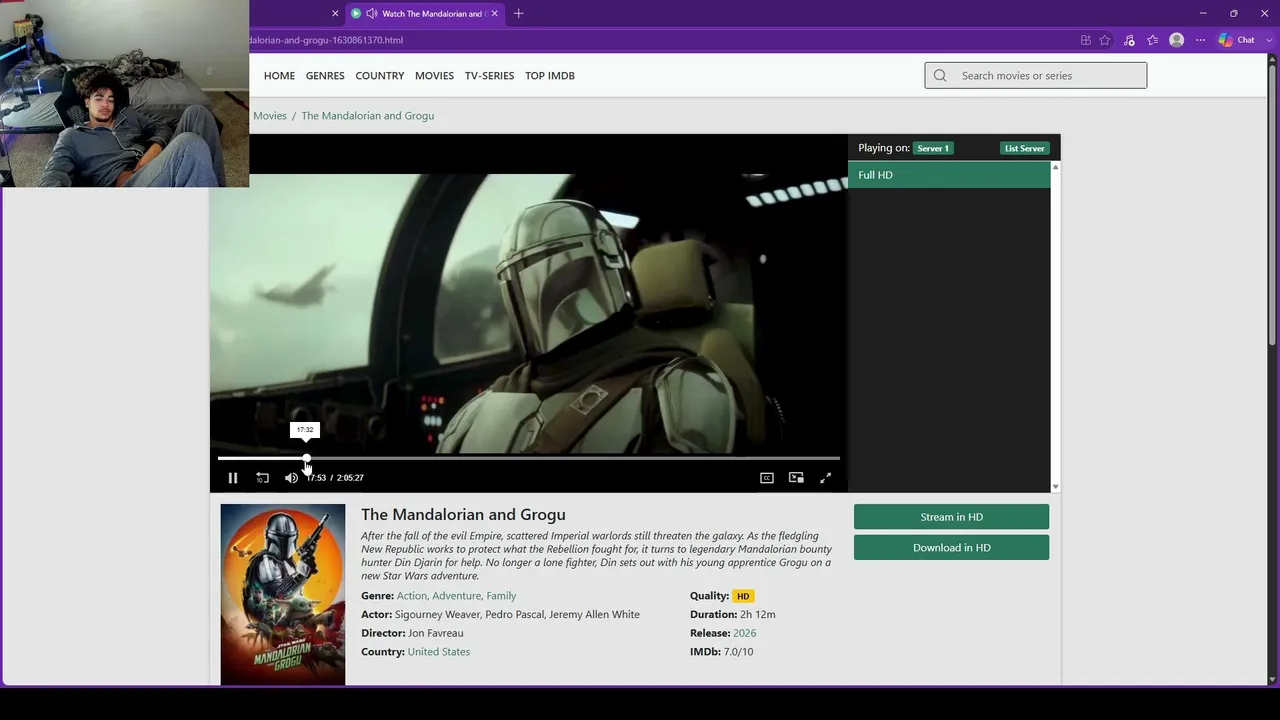
Task: Open the List Server button
Action: click(x=1025, y=148)
